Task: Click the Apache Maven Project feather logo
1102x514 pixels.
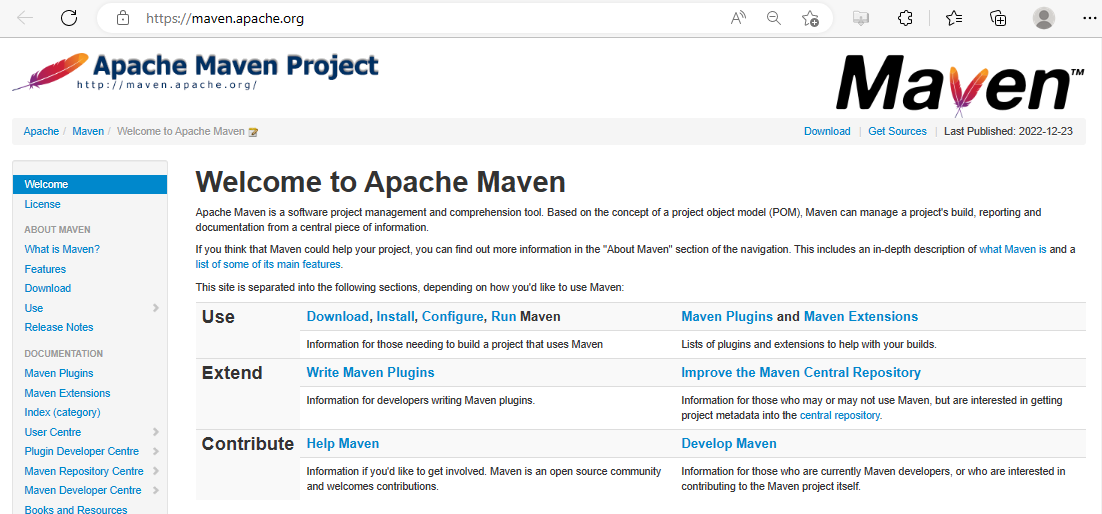Action: (195, 71)
